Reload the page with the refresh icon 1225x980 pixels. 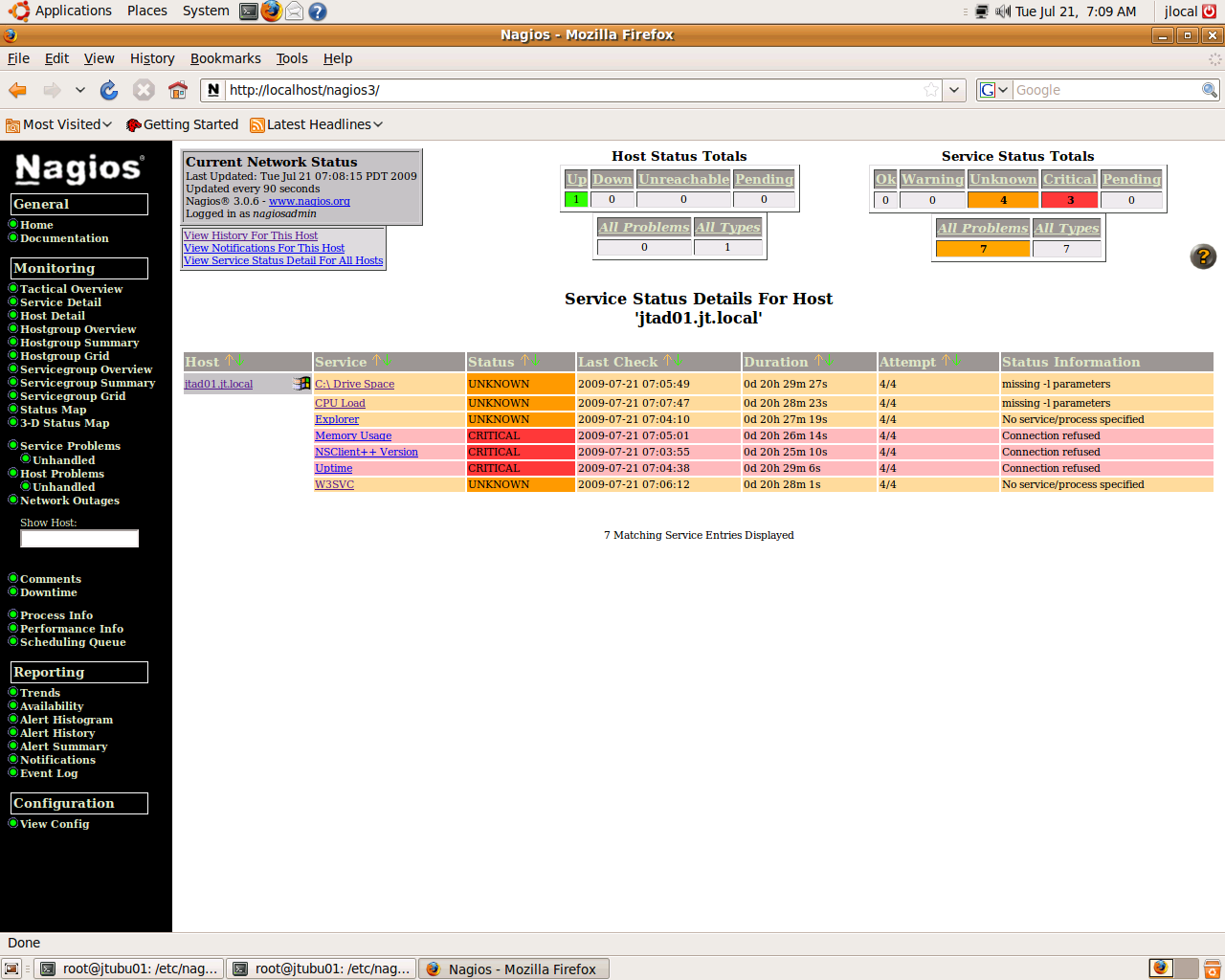(x=109, y=90)
